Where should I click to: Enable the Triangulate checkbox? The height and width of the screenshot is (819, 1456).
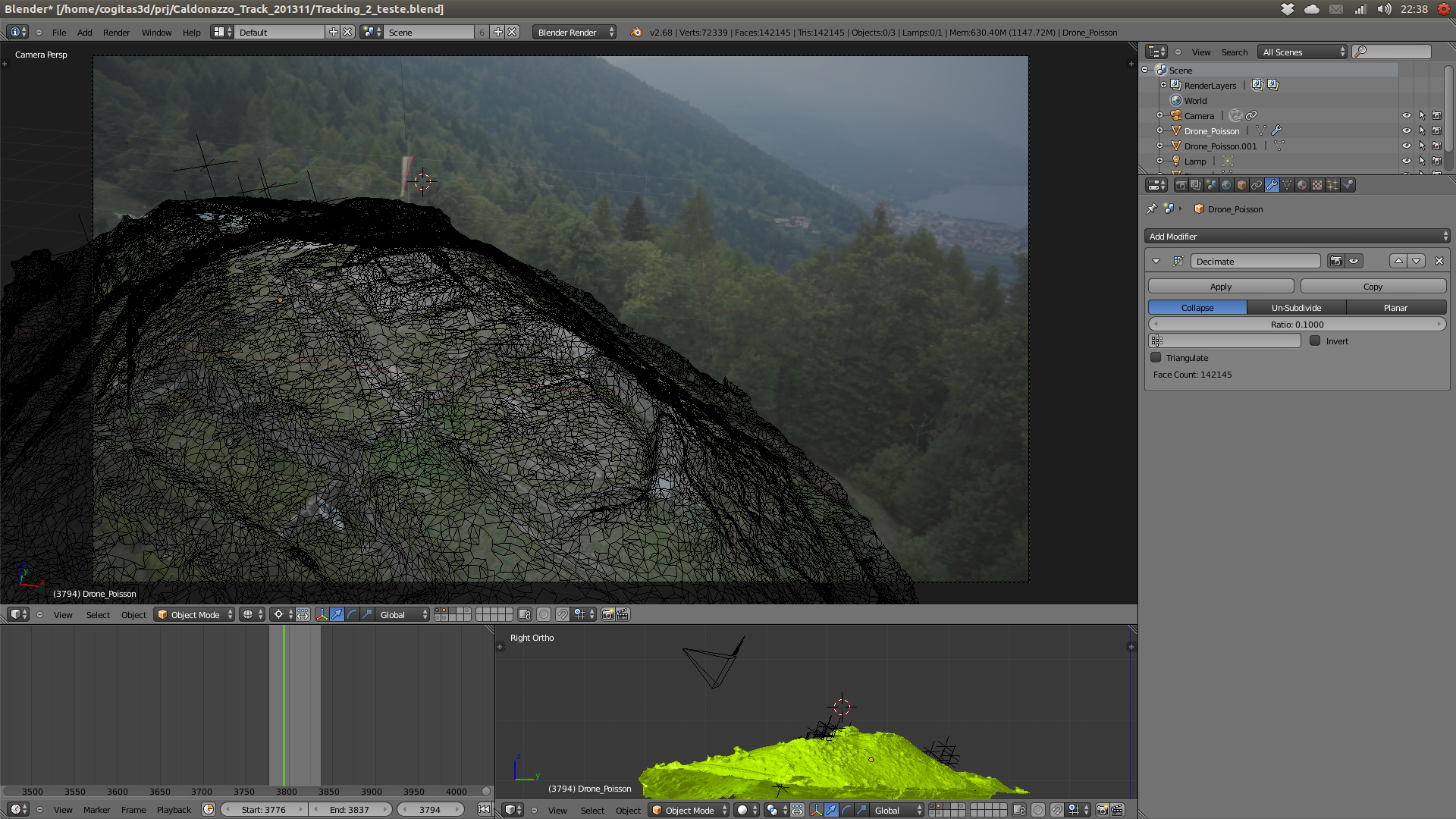(1156, 357)
